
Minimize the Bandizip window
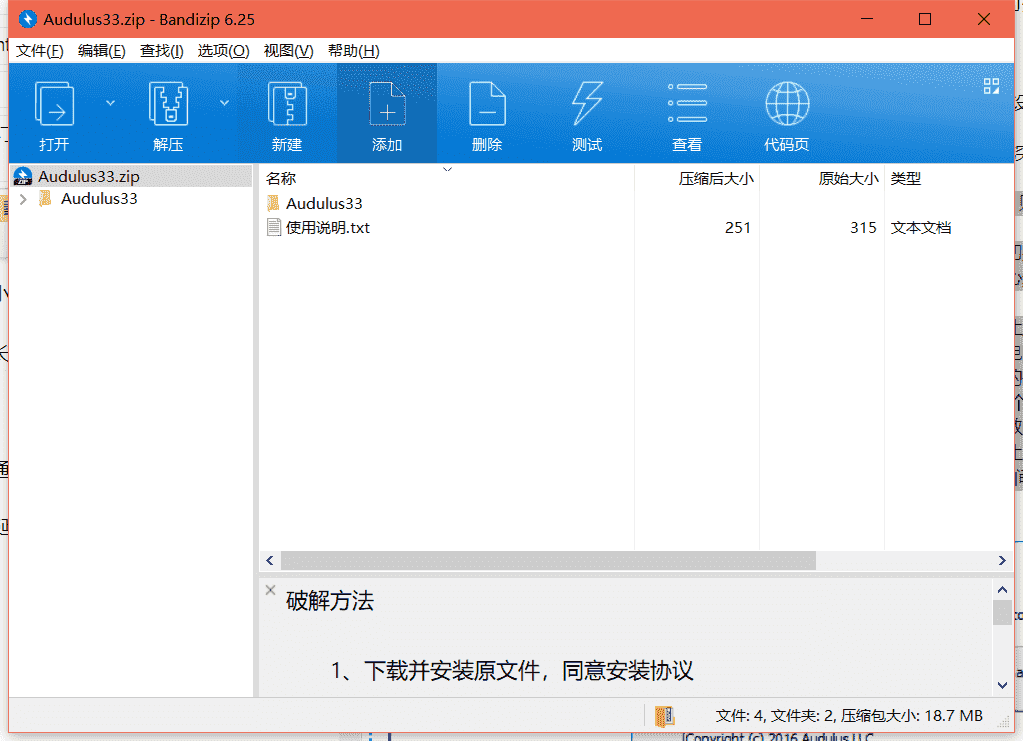click(866, 19)
